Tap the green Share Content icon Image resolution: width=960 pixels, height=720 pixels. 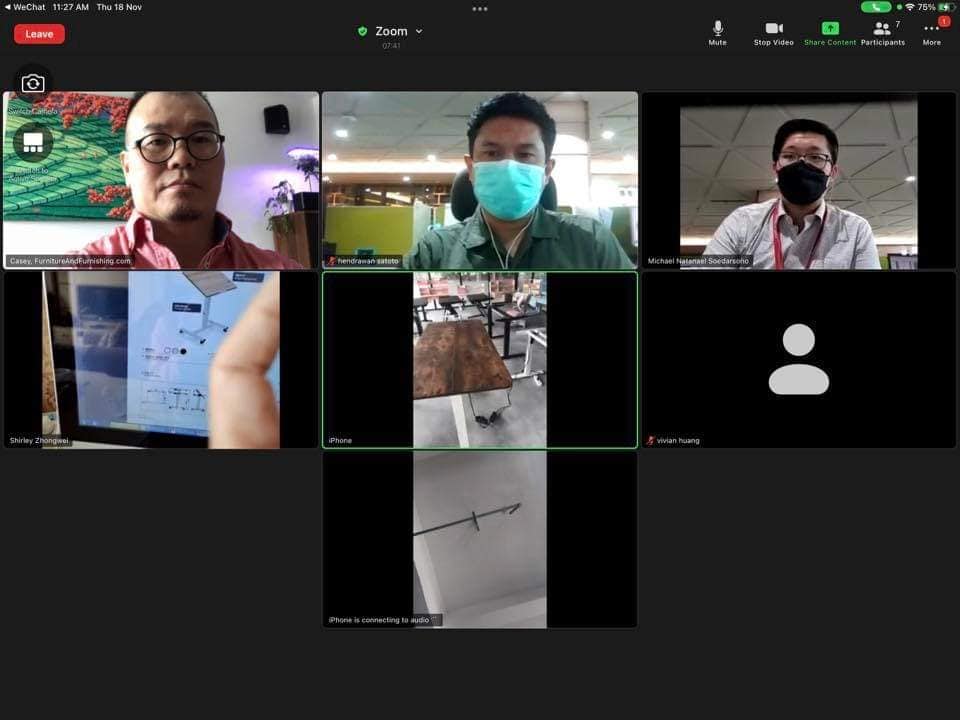click(830, 29)
